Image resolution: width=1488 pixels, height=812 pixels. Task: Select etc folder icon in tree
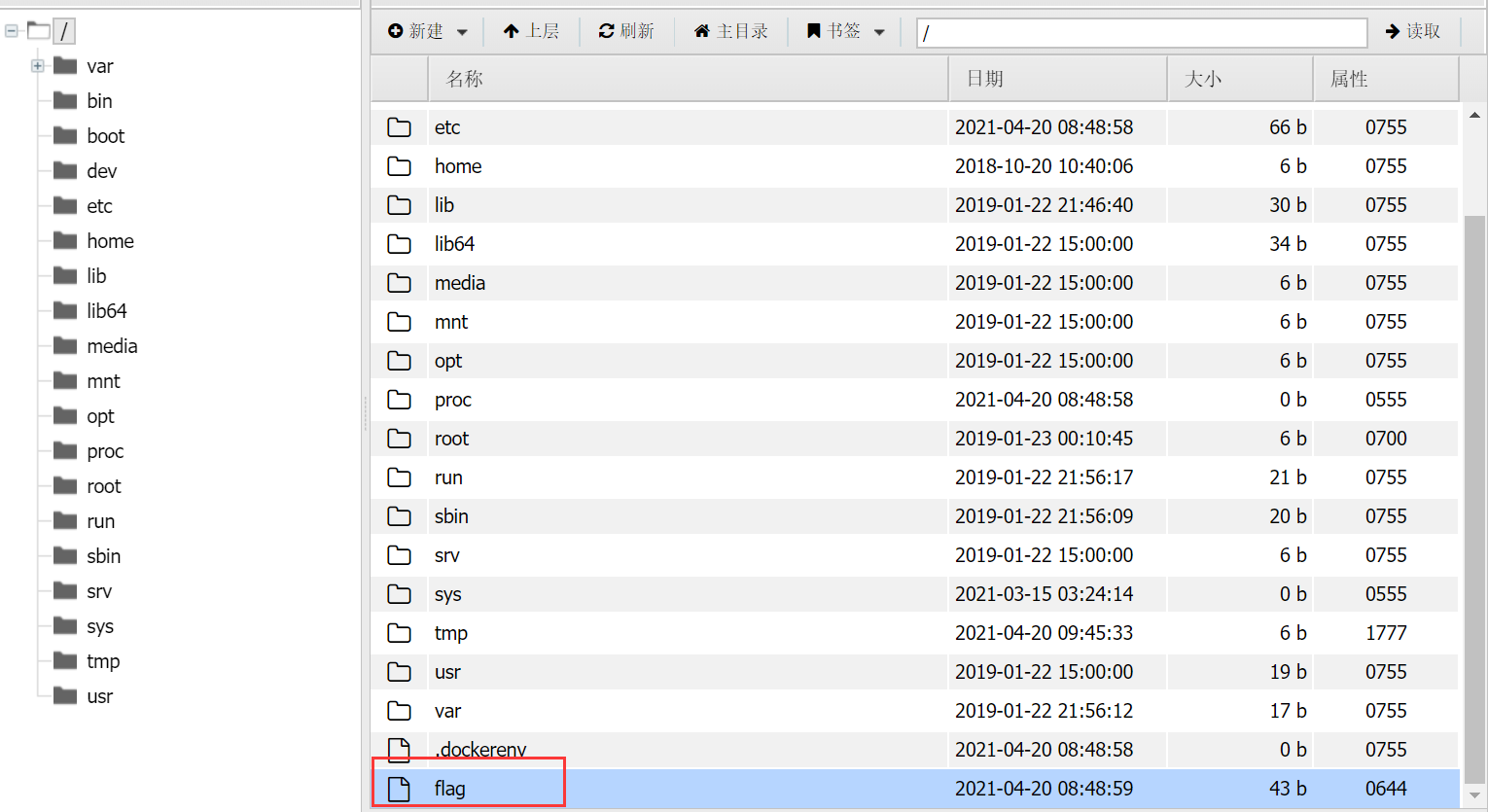tap(65, 205)
